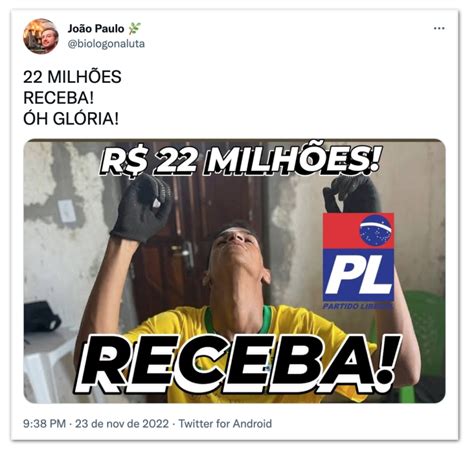Image resolution: width=474 pixels, height=452 pixels.
Task: Click the R$ 22 MILHÕES! image caption
Action: click(x=240, y=159)
